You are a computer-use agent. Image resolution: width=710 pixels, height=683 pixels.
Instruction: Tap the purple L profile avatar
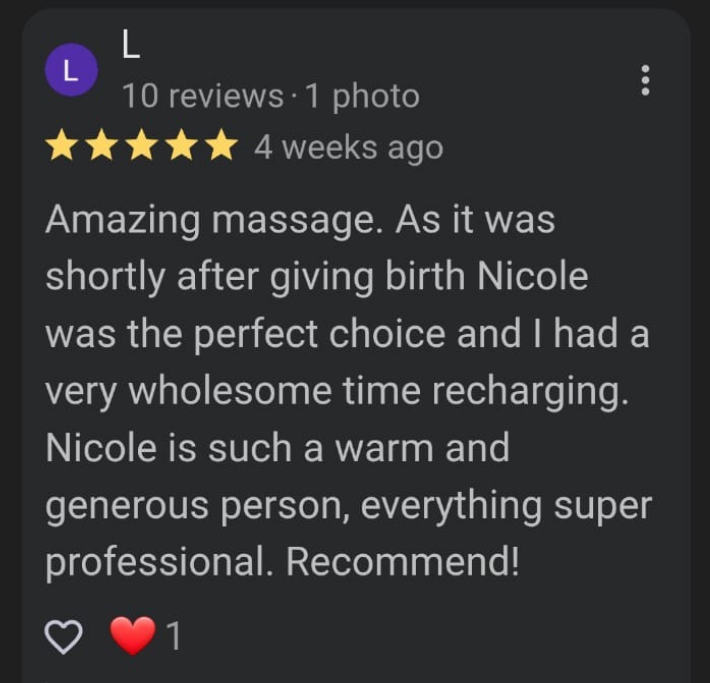[71, 70]
